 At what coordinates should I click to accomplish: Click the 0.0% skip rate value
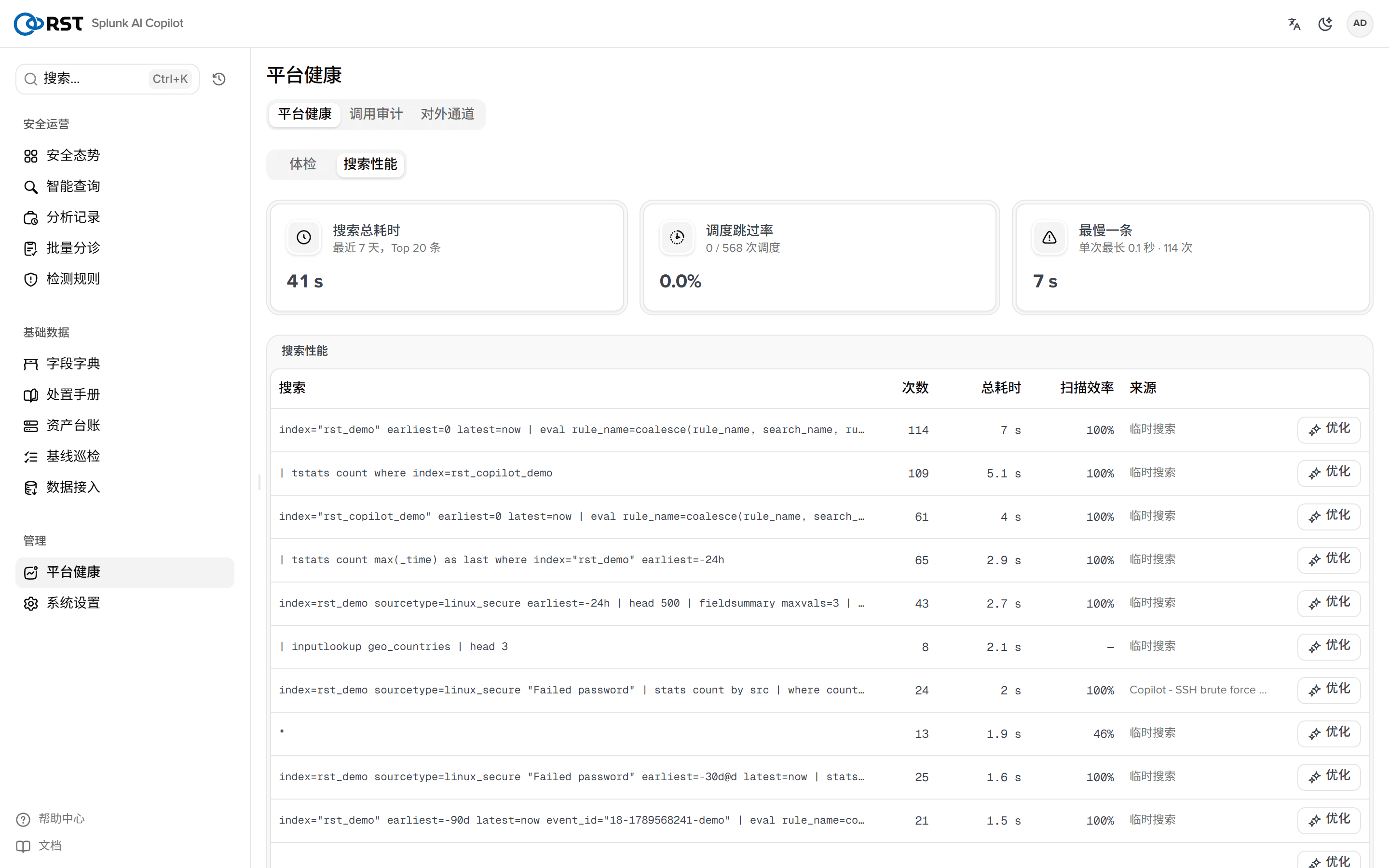(680, 281)
